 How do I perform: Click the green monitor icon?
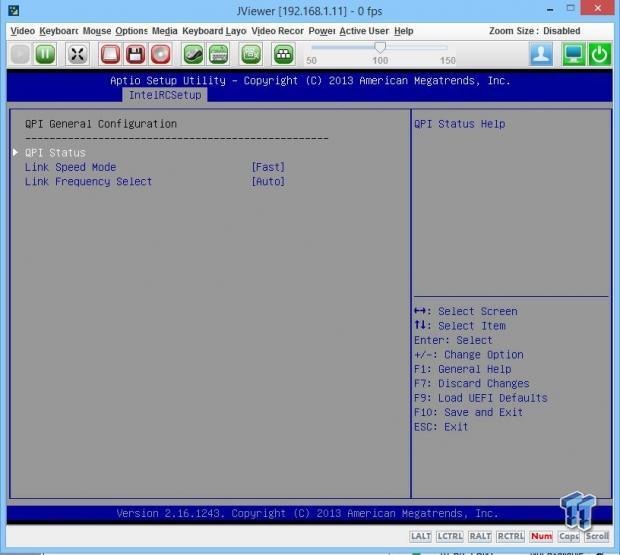coord(574,54)
